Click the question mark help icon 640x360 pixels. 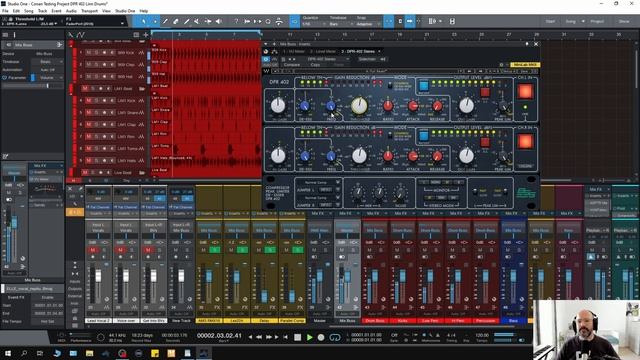[236, 21]
